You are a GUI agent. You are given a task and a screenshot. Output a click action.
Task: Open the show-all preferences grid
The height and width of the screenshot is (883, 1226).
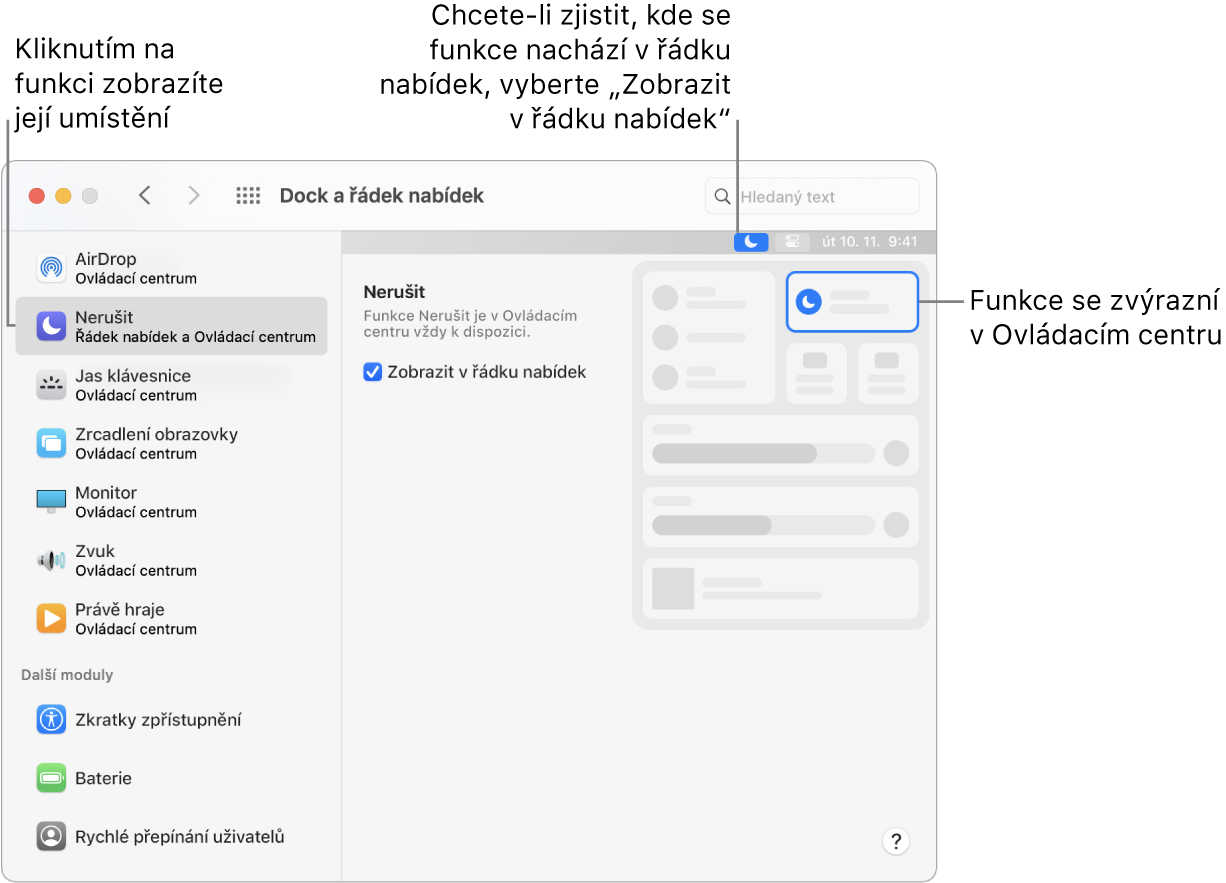248,195
